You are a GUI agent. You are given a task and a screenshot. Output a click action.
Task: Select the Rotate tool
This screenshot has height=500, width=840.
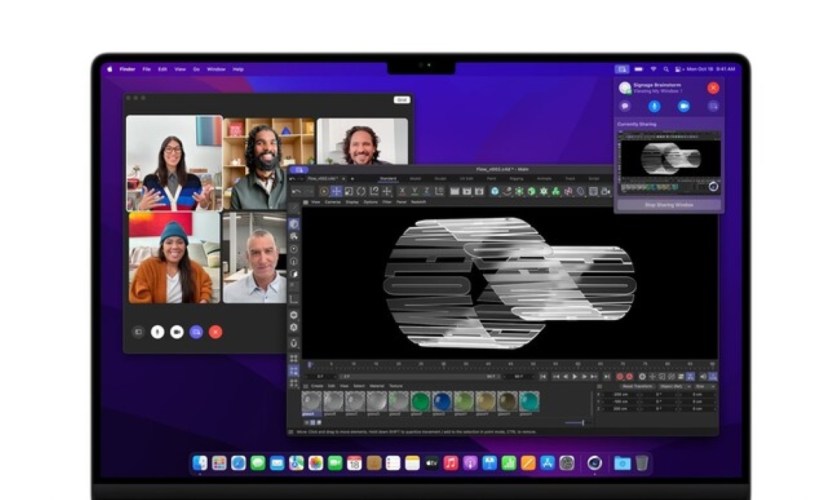click(361, 191)
